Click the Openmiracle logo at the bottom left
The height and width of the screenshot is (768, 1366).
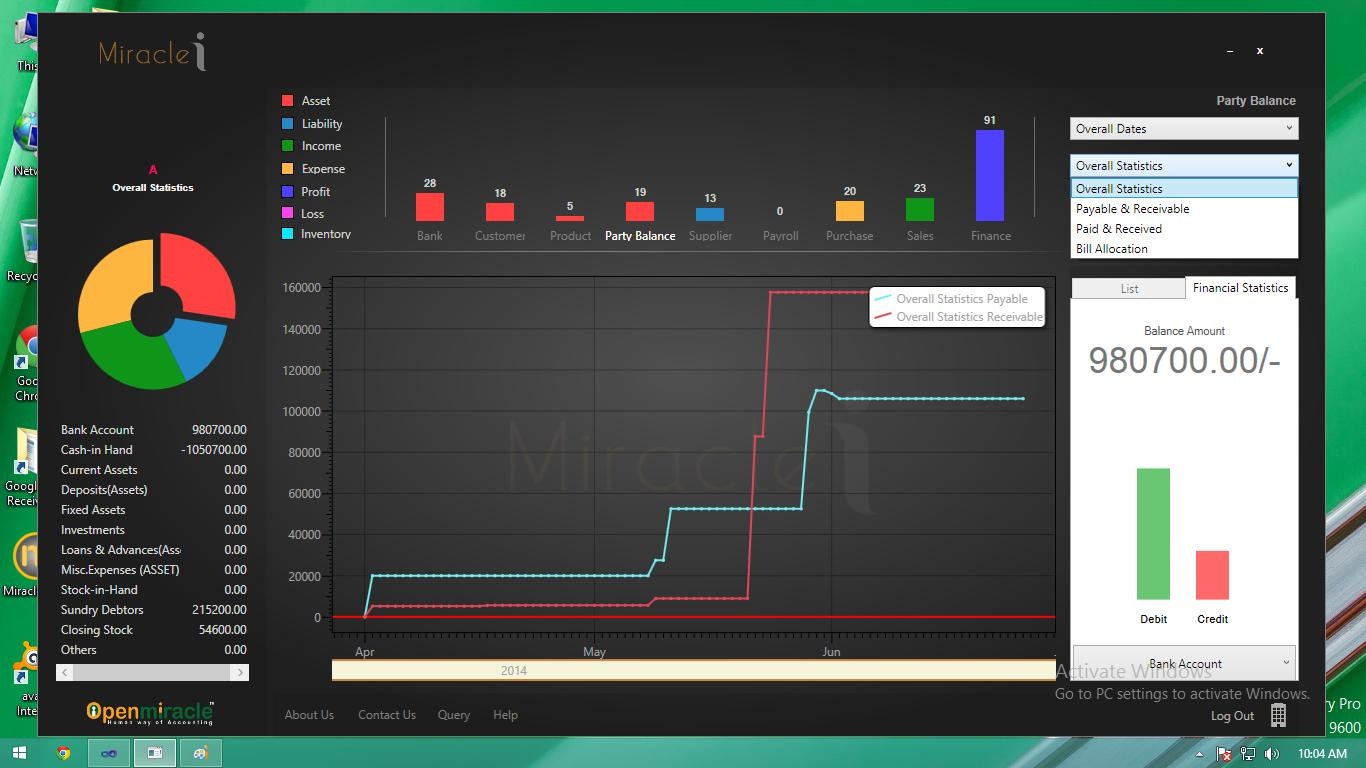pos(150,712)
